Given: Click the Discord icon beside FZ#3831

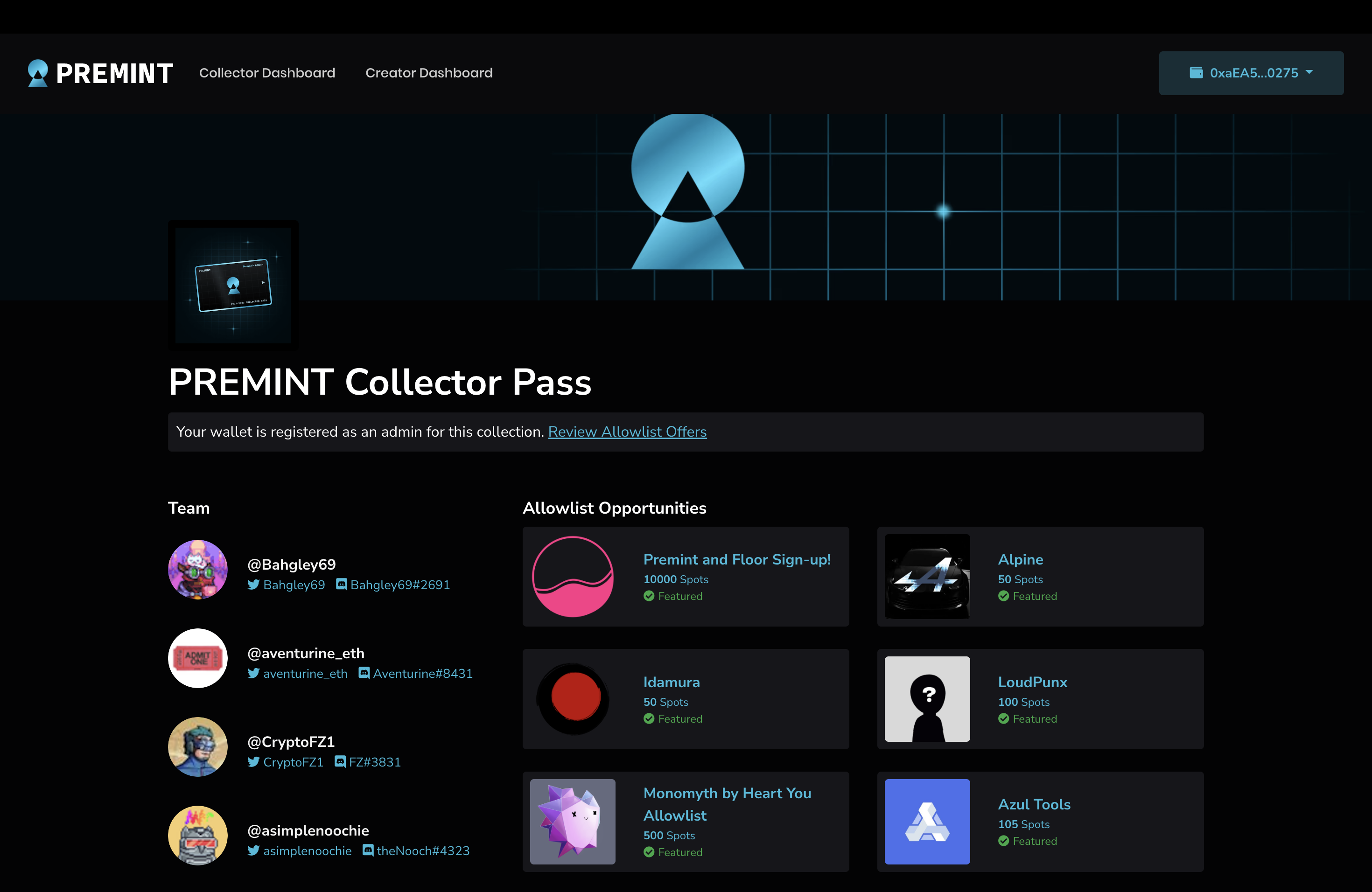Looking at the screenshot, I should pos(340,762).
